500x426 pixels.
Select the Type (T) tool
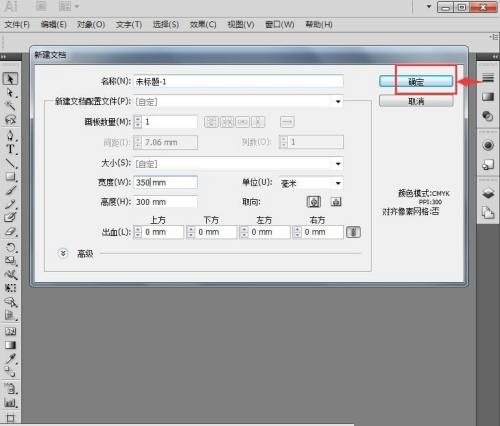tap(10, 149)
